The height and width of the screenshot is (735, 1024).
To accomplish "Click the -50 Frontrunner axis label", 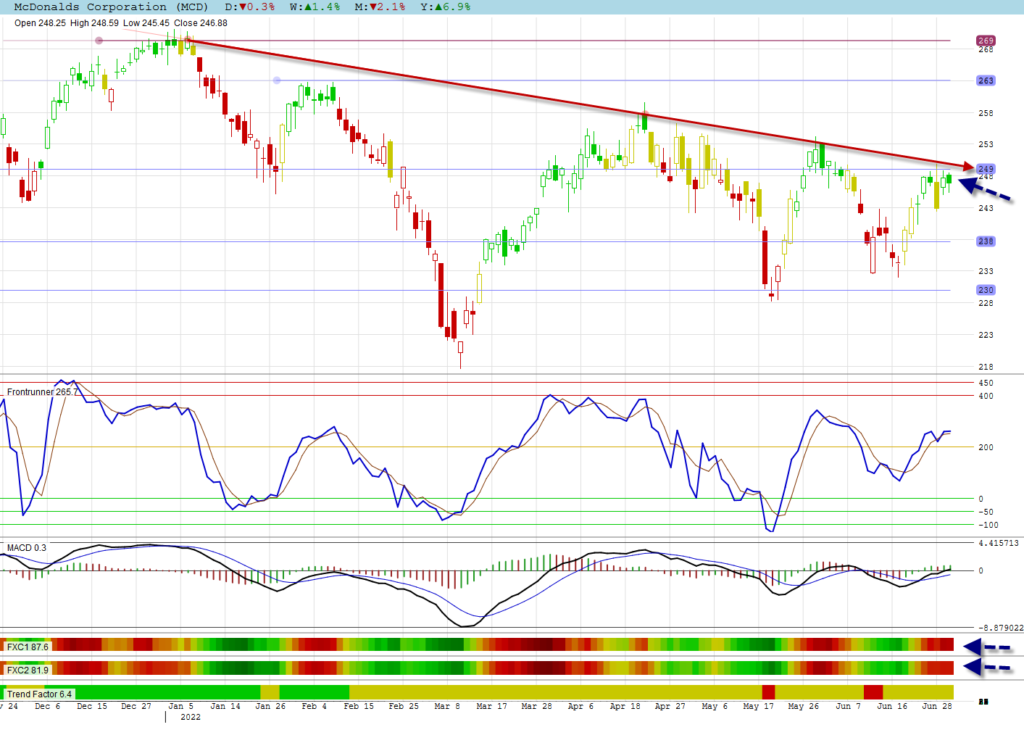I will tap(985, 512).
